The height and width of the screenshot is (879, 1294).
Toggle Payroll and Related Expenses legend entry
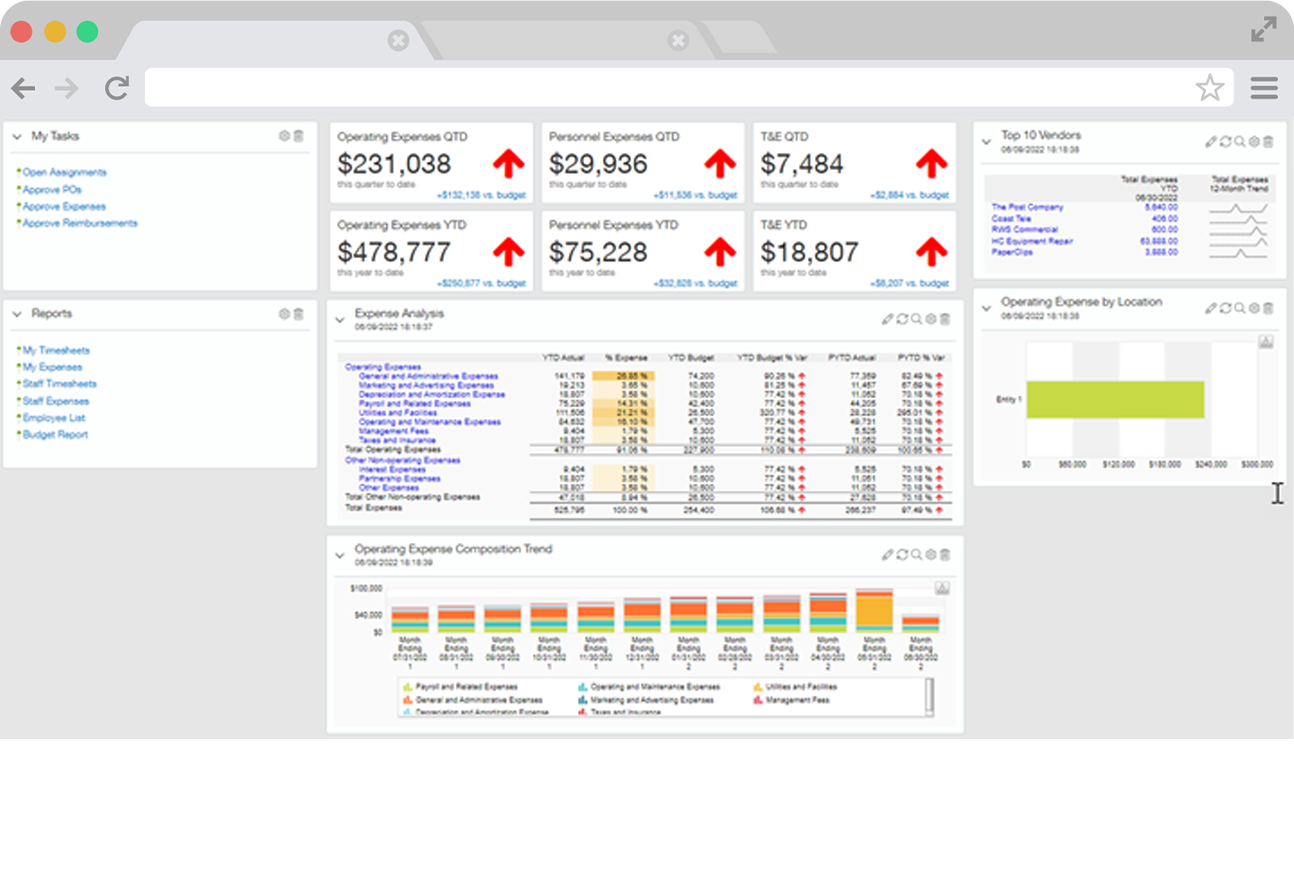pyautogui.click(x=449, y=687)
